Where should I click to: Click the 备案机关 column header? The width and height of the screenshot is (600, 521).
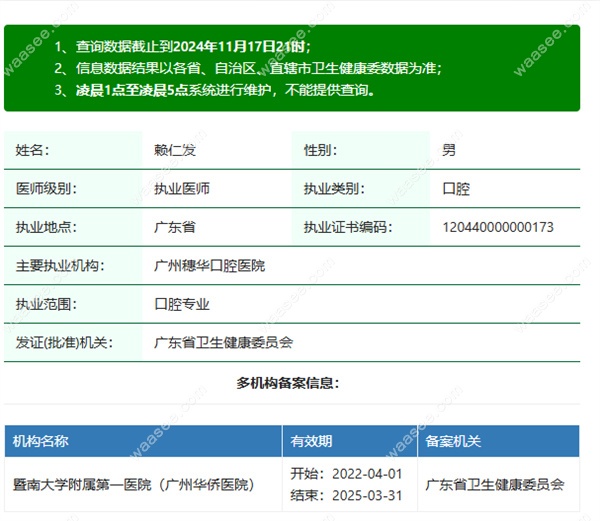tap(453, 441)
